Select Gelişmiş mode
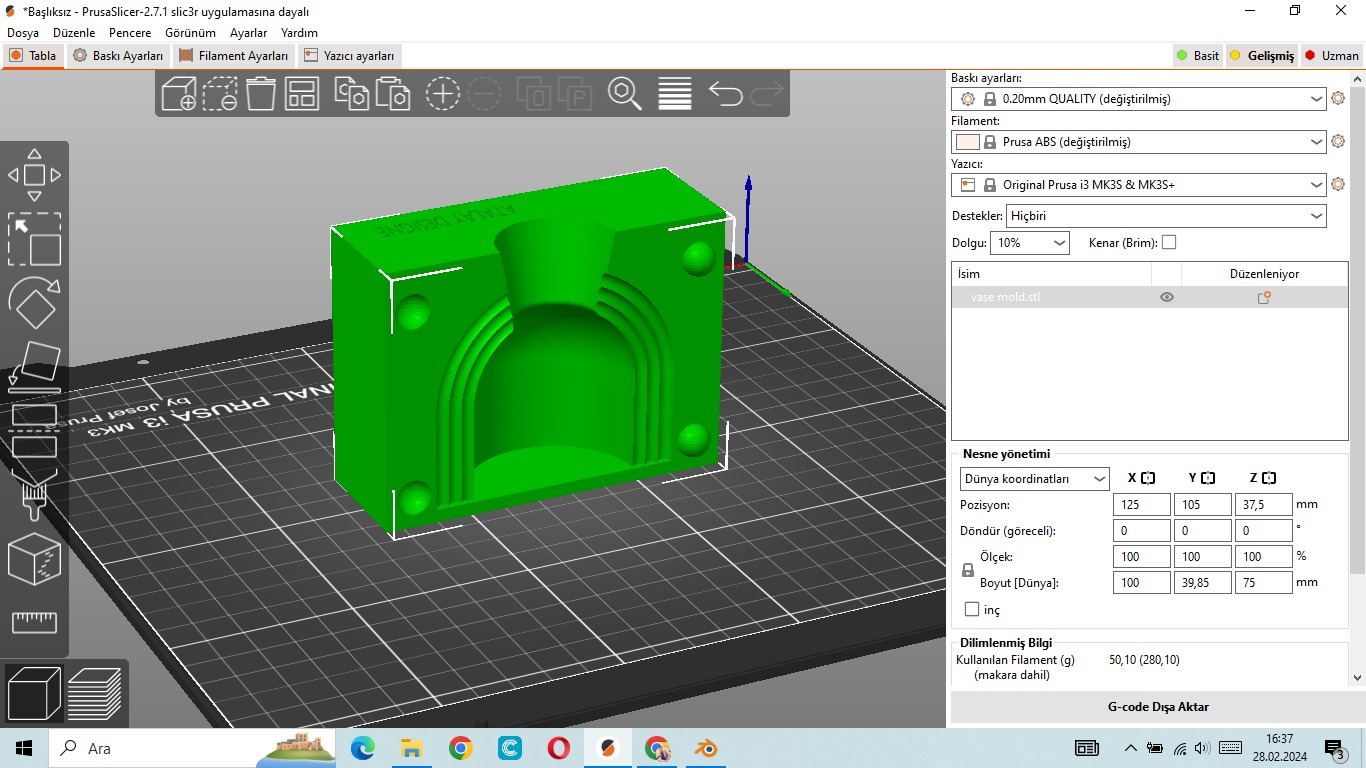This screenshot has height=768, width=1366. tap(1261, 55)
